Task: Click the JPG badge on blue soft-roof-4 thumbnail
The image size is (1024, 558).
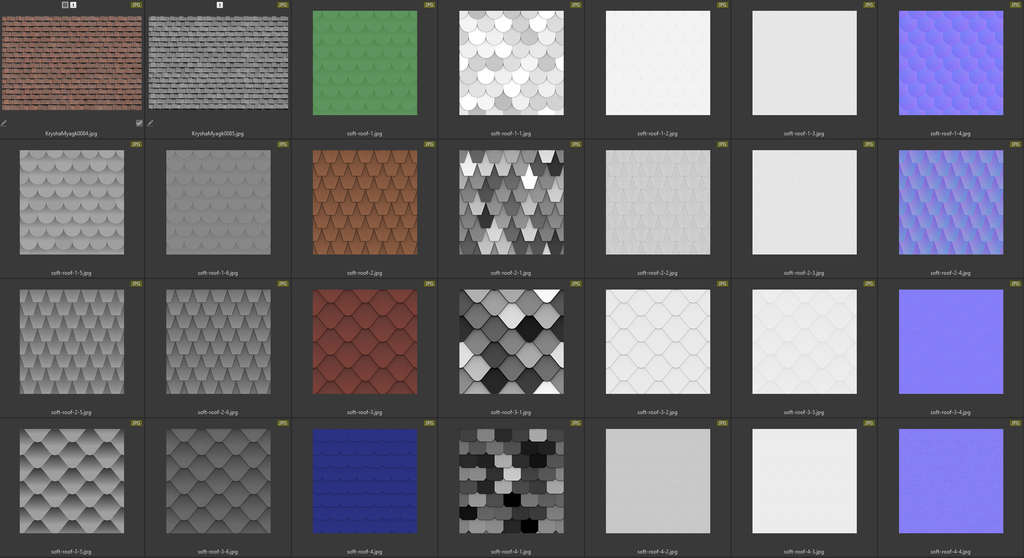Action: [428, 423]
